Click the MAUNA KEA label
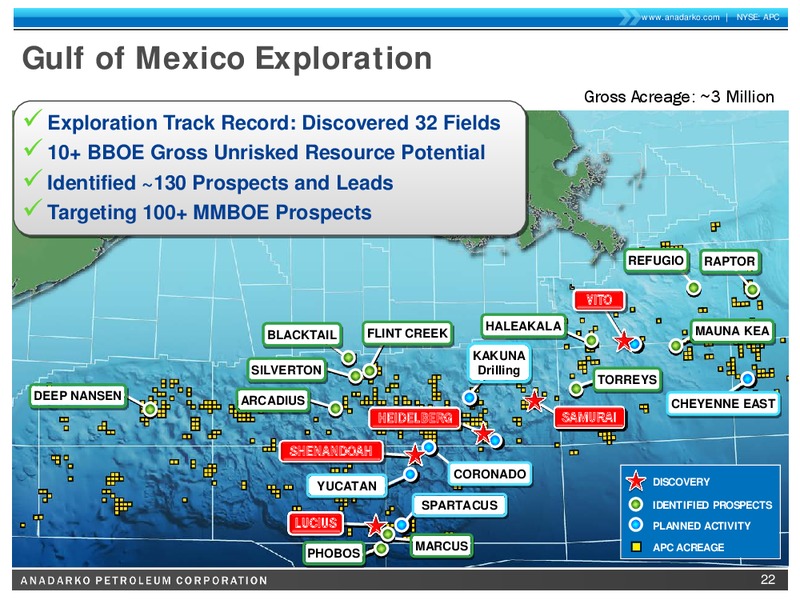 pyautogui.click(x=732, y=331)
